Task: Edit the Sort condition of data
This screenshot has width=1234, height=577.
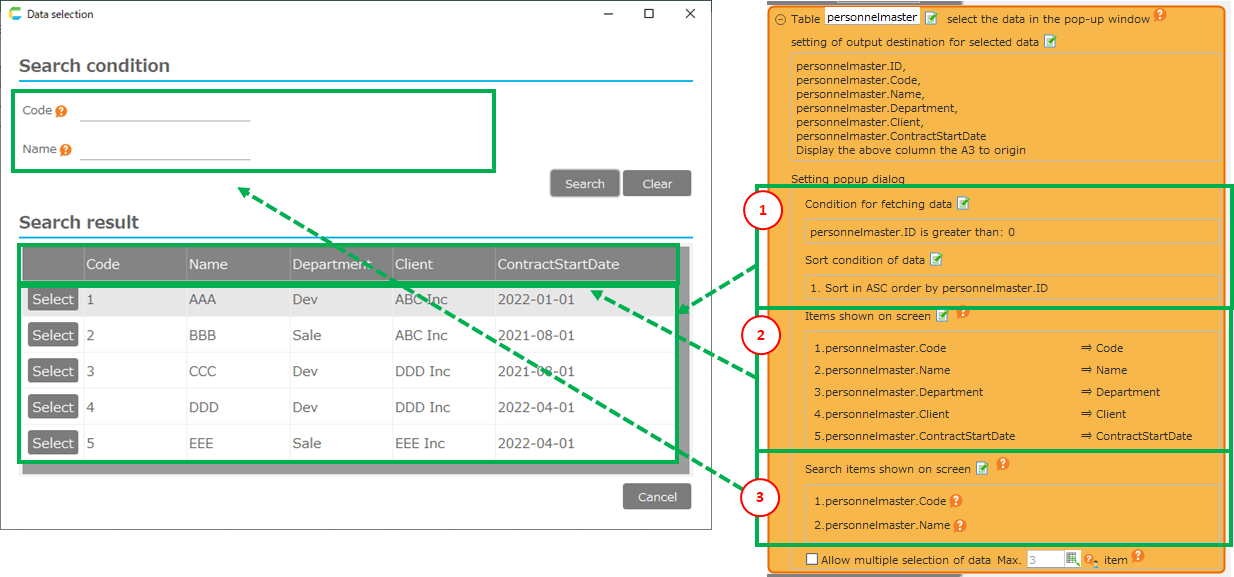Action: (x=937, y=260)
